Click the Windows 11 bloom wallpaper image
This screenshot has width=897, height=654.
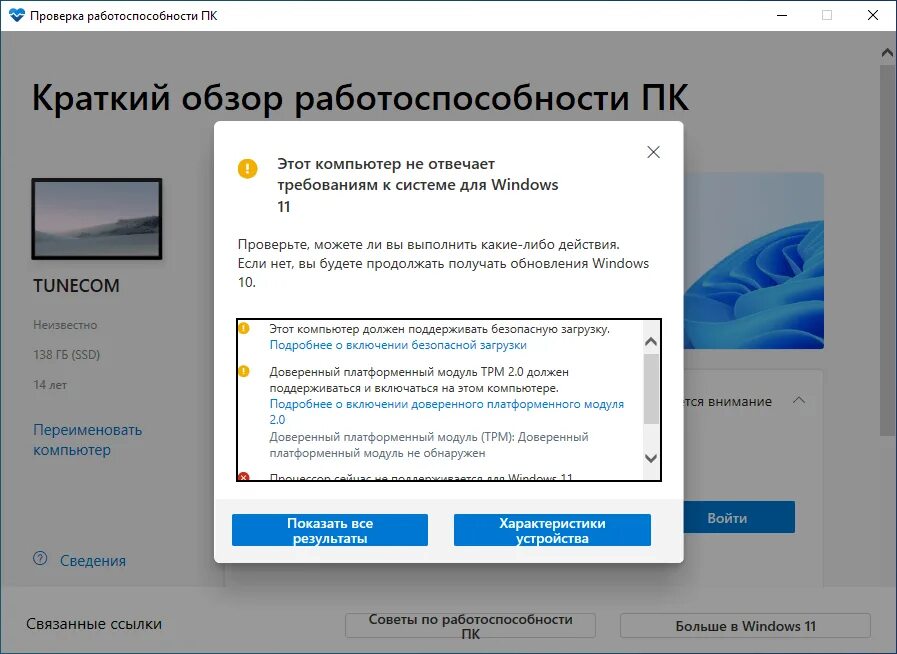753,261
